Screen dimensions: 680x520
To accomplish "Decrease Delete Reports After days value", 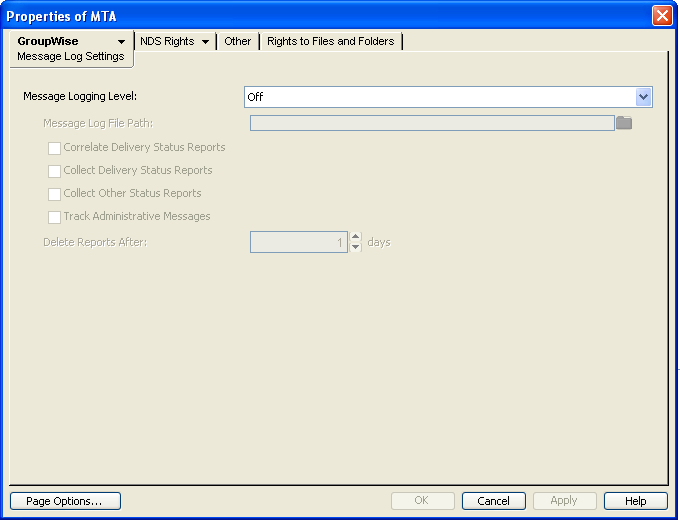I will pos(356,247).
